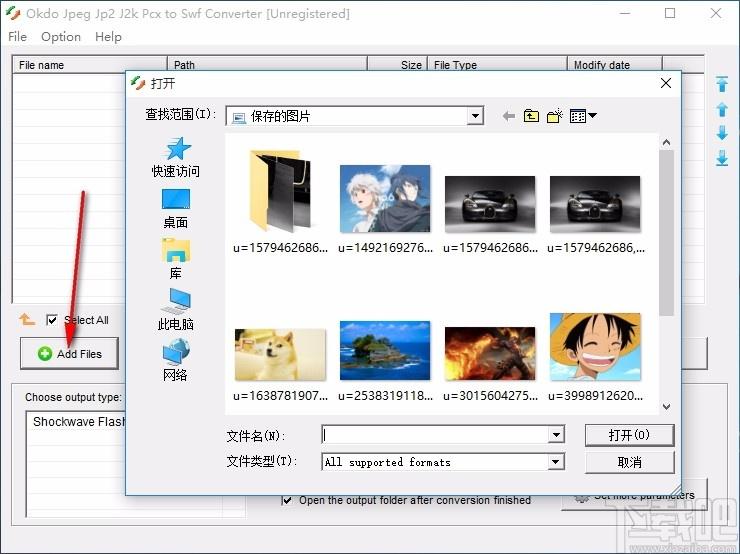
Task: Open the view options dropdown arrow
Action: click(592, 115)
